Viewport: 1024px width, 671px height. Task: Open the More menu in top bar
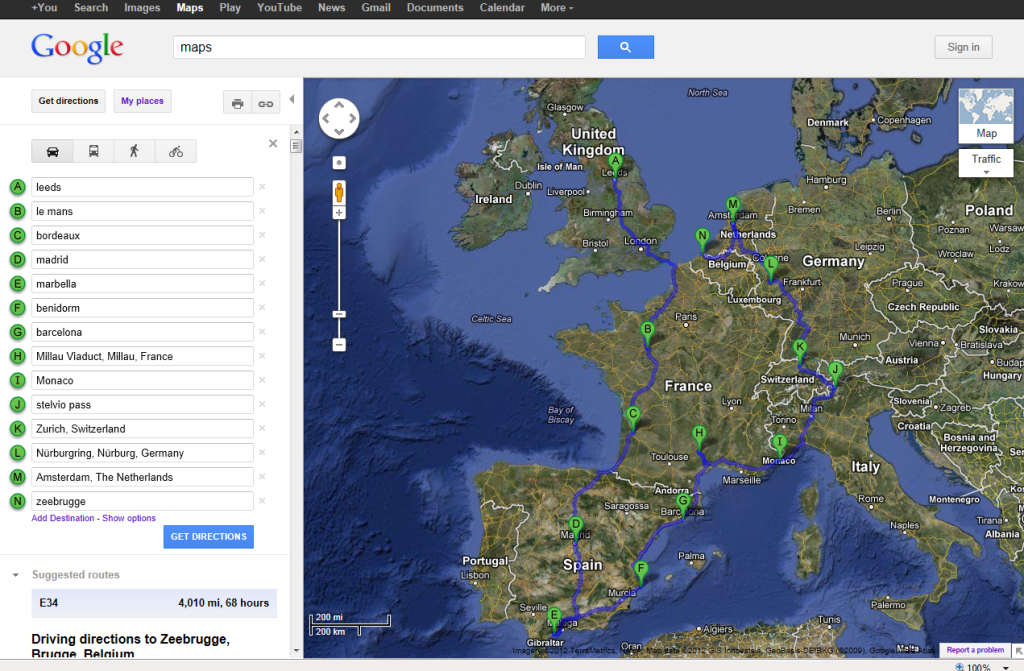click(556, 8)
